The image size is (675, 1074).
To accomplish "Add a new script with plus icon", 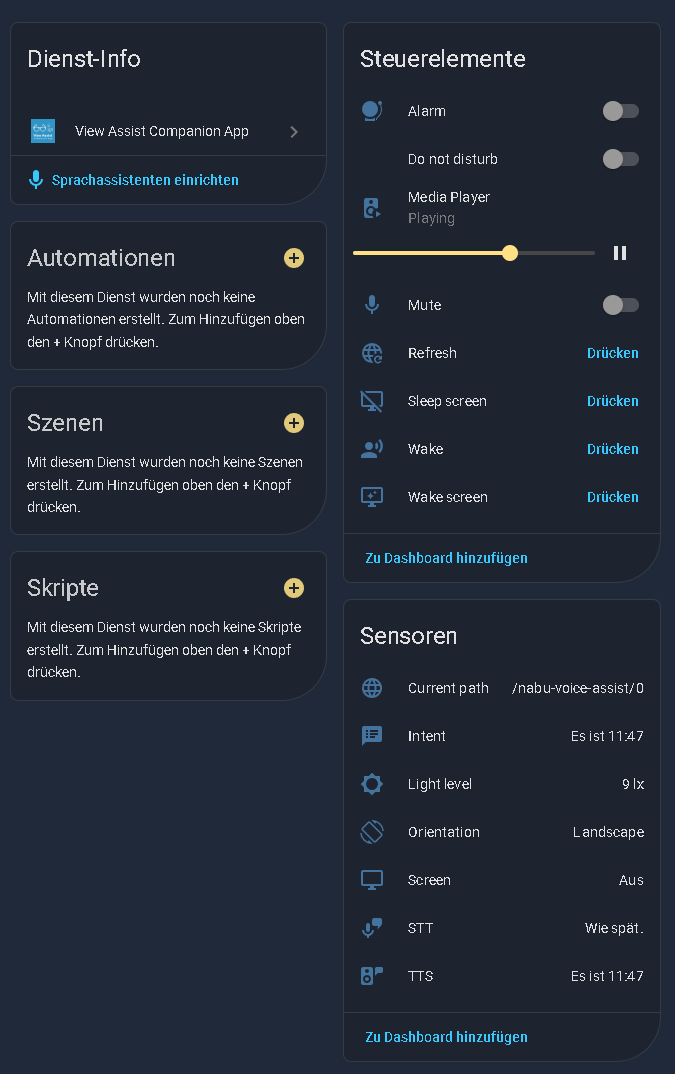I will coord(294,588).
